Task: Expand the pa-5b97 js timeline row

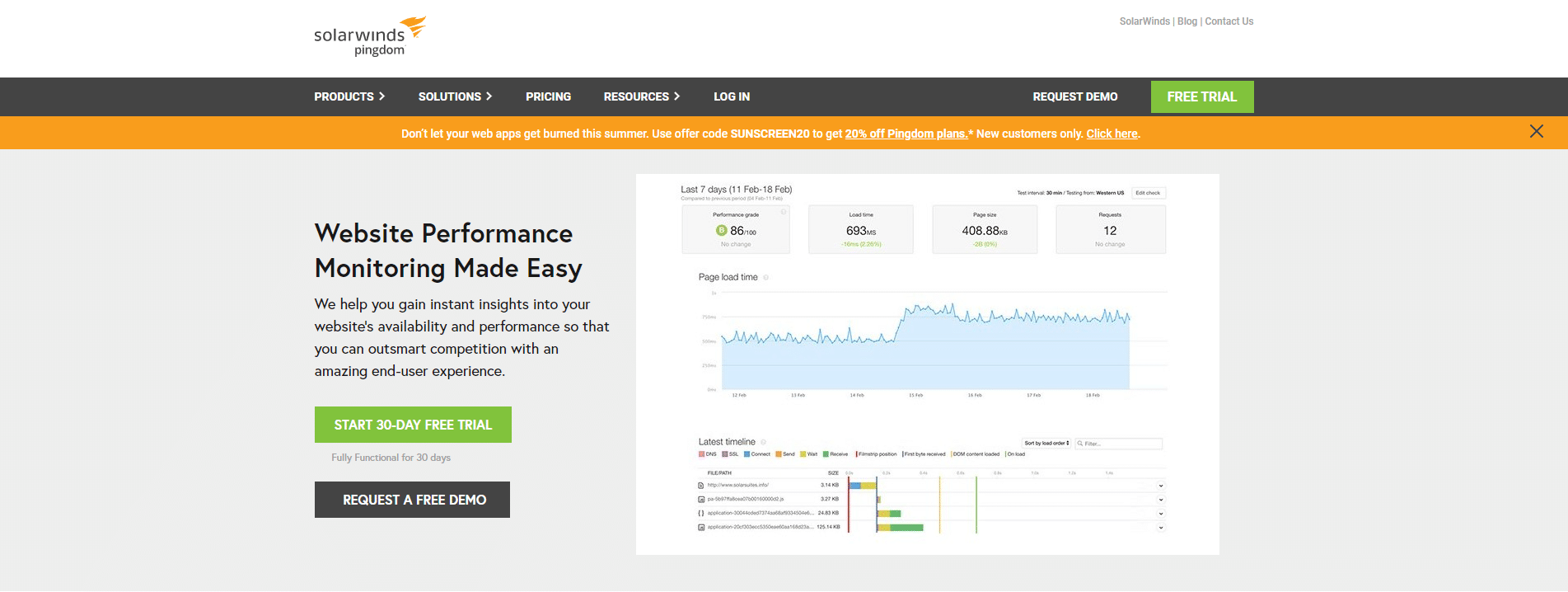Action: 1160,500
